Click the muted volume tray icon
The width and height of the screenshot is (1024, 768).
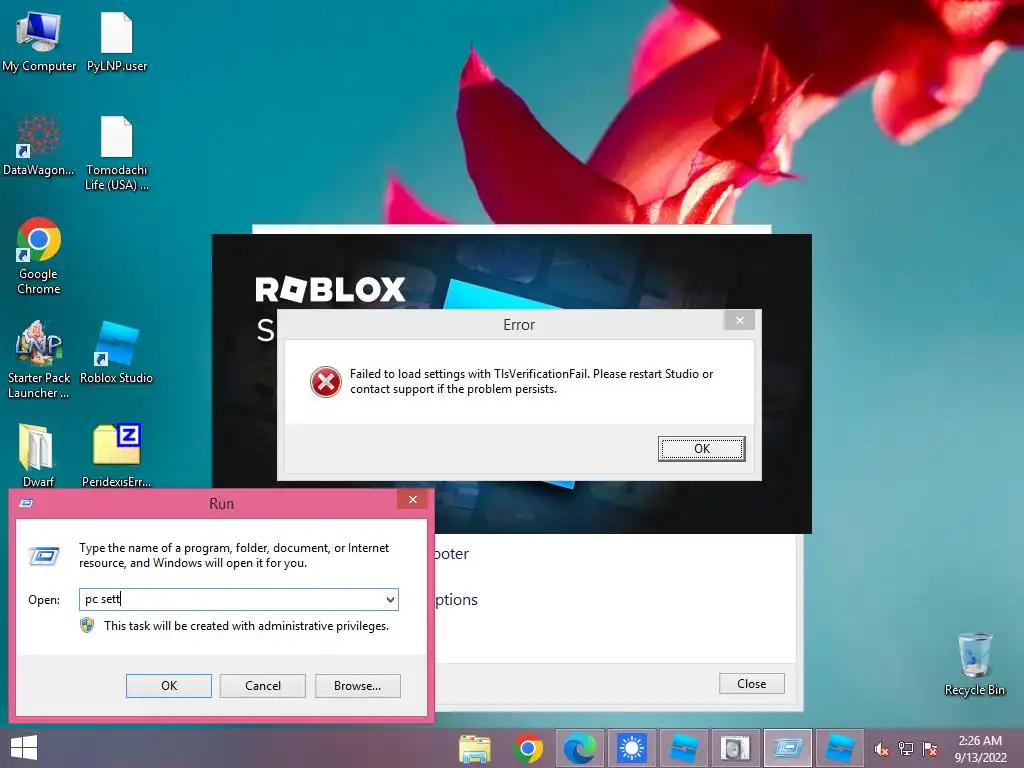[881, 749]
